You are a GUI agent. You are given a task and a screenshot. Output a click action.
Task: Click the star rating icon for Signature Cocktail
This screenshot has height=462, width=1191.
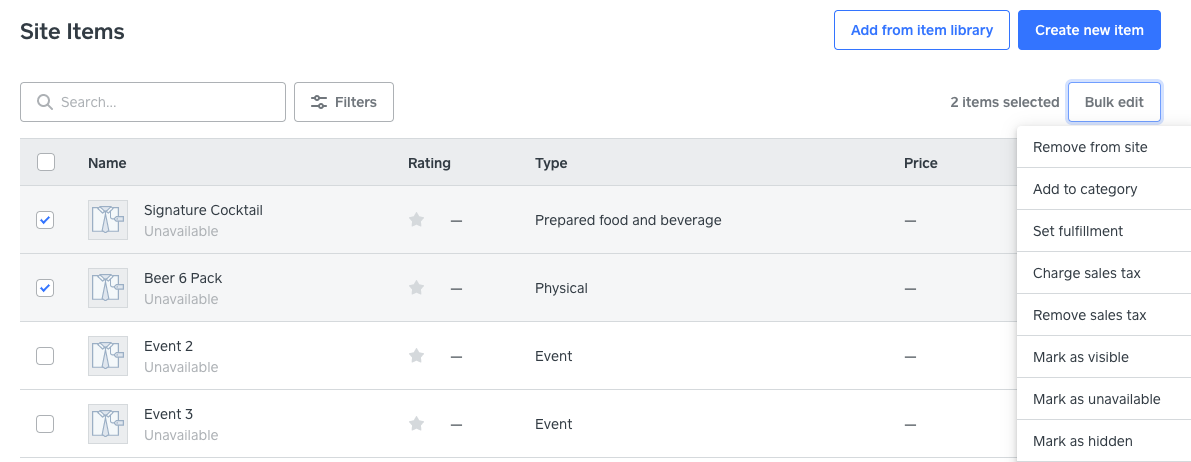pyautogui.click(x=417, y=220)
